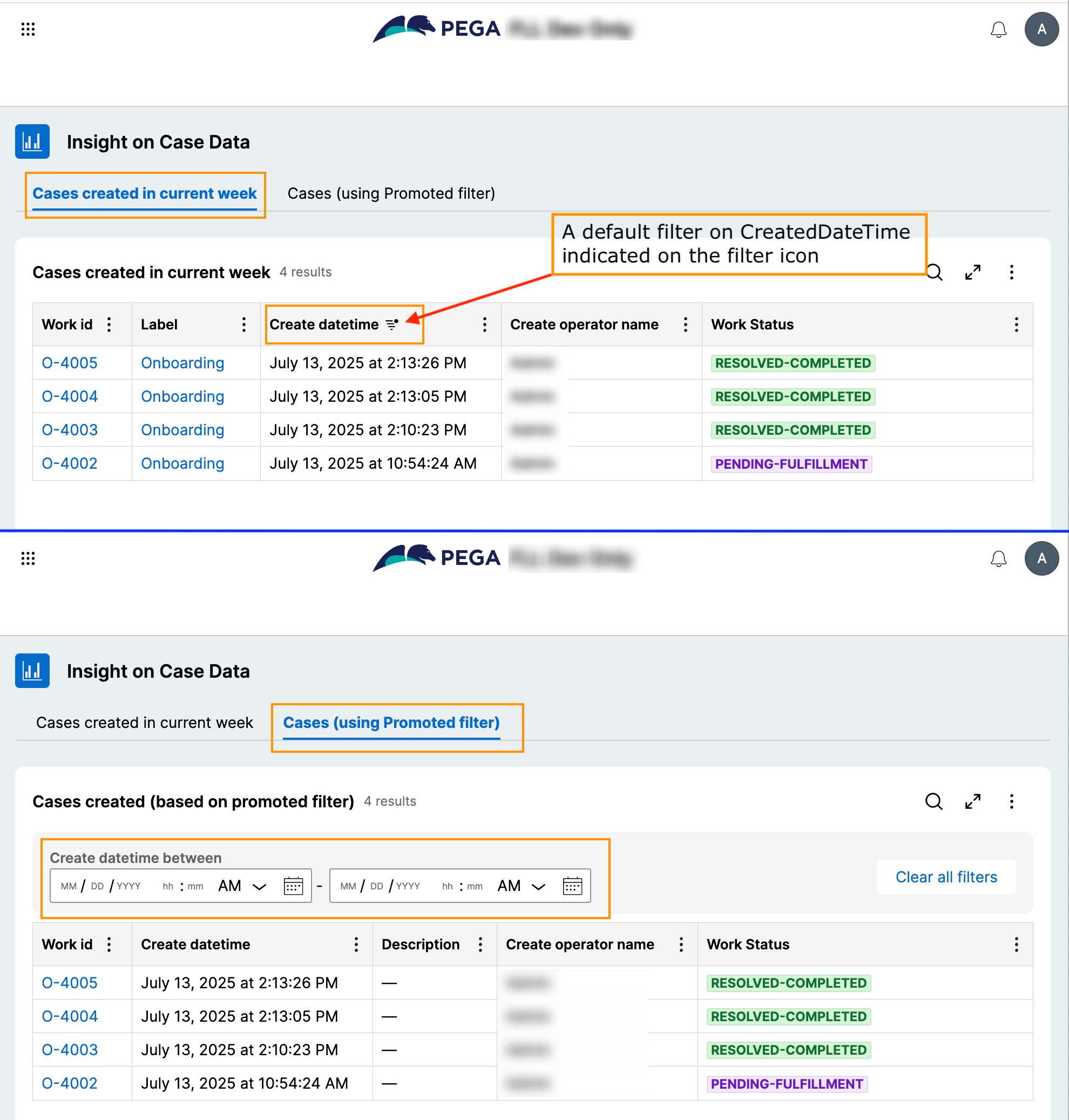
Task: Open Create datetime column menu in top table
Action: 484,325
